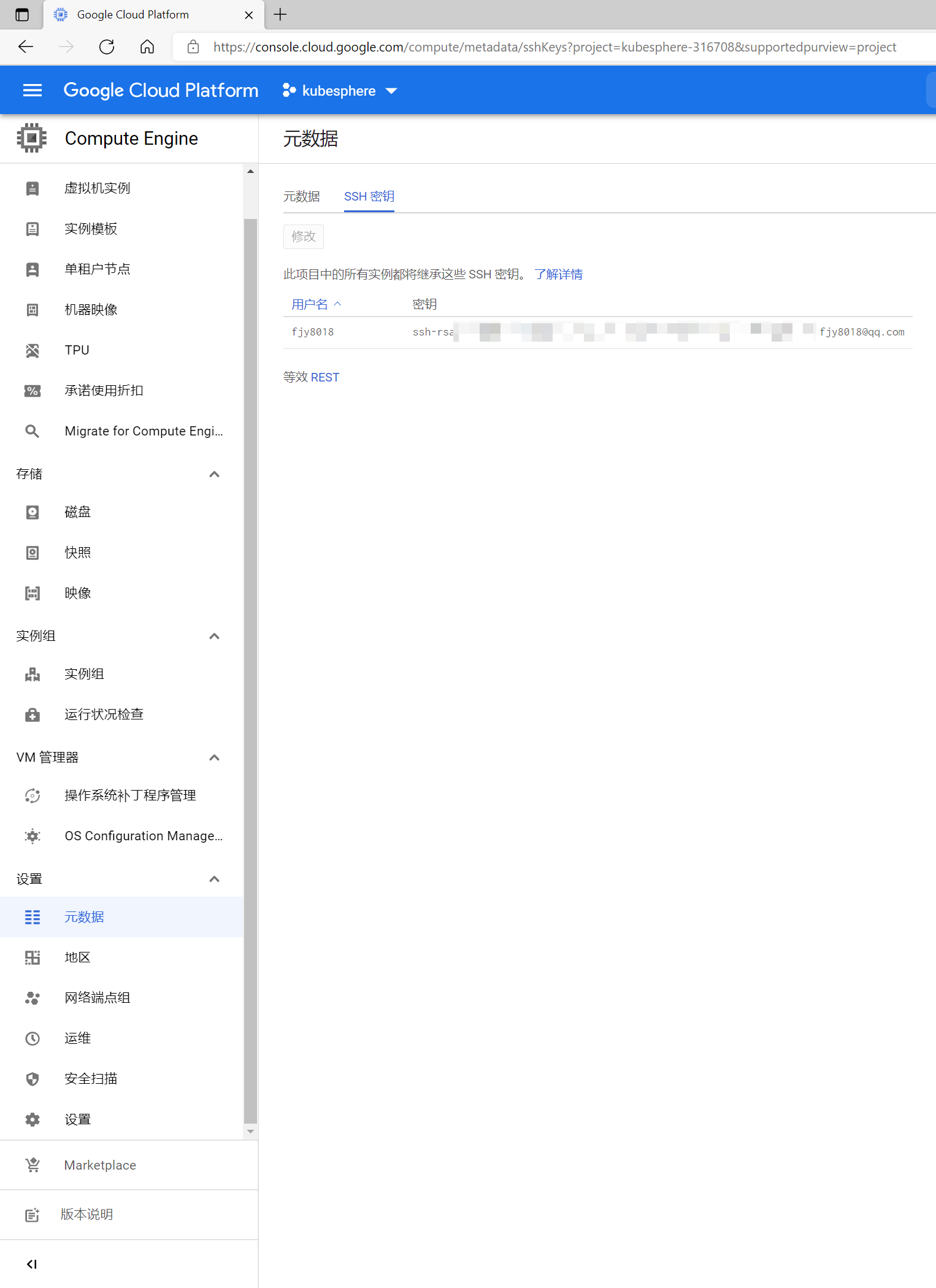Select the SSH 密钥 tab

pyautogui.click(x=369, y=196)
